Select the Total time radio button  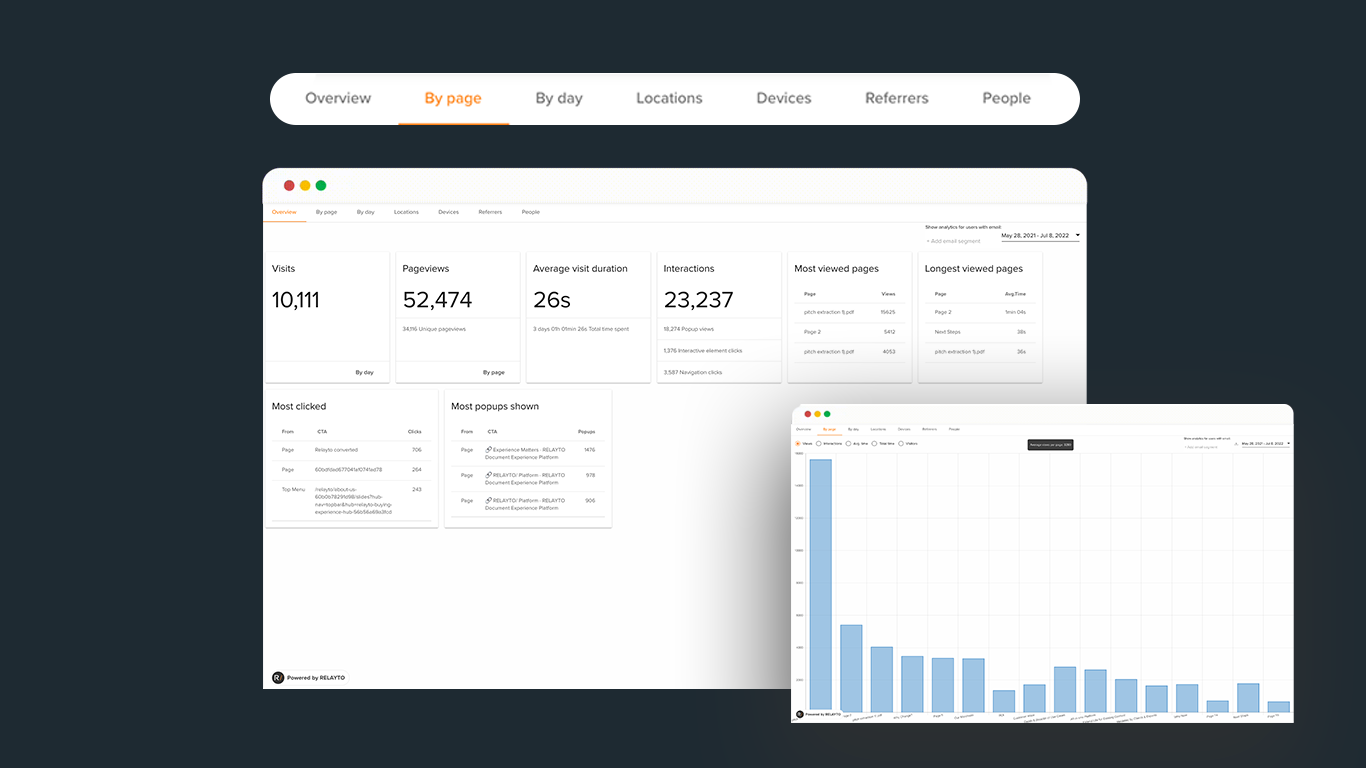pos(874,443)
